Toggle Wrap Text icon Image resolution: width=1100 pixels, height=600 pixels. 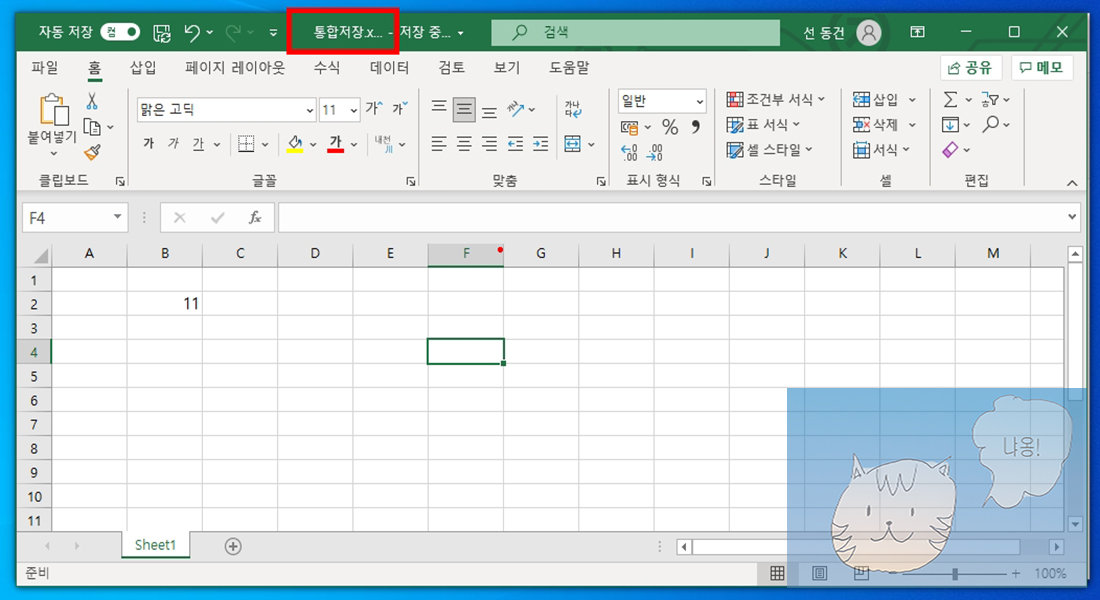click(573, 109)
